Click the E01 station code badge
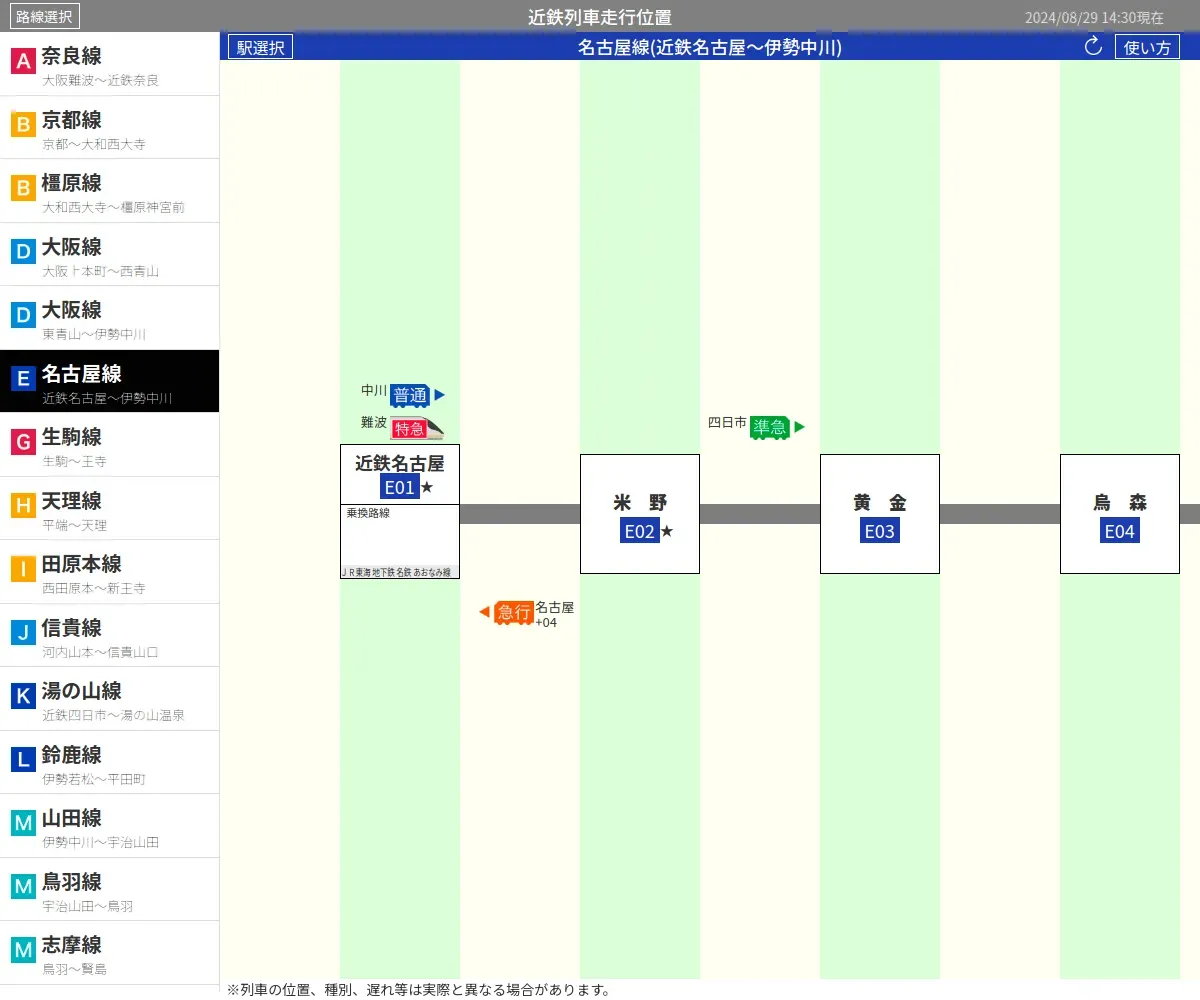The width and height of the screenshot is (1200, 1000). (399, 487)
